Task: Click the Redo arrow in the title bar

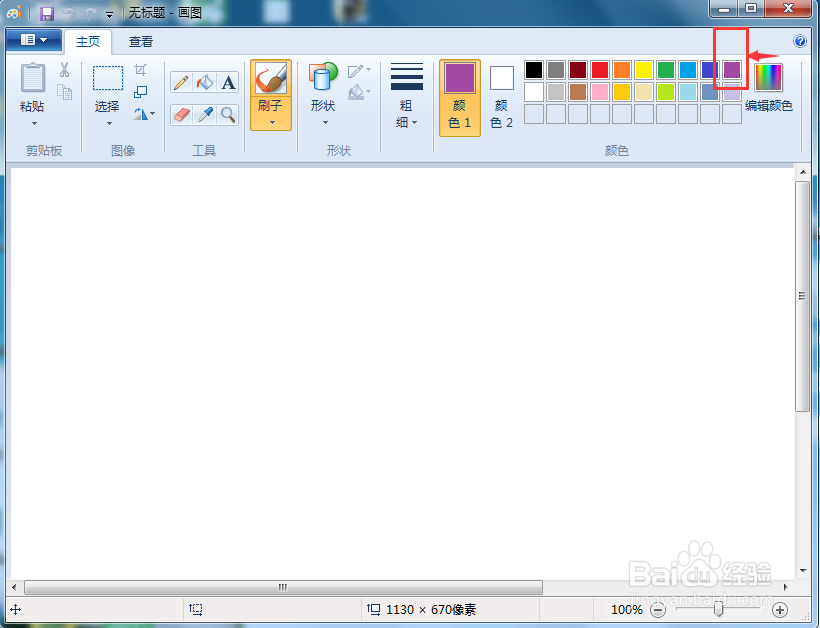Action: [x=90, y=13]
